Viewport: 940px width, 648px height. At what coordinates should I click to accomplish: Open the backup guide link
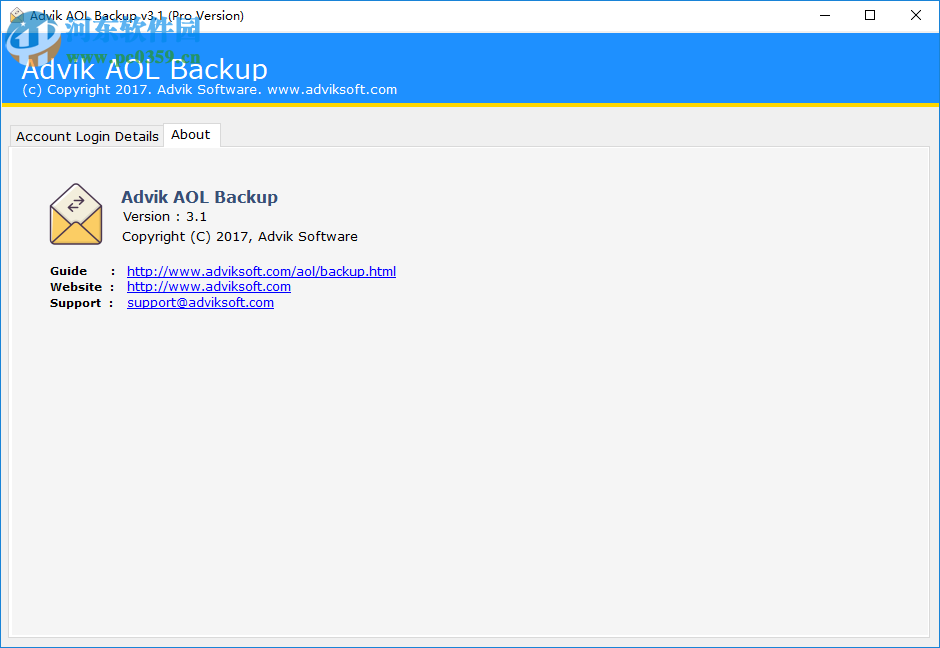pos(261,271)
